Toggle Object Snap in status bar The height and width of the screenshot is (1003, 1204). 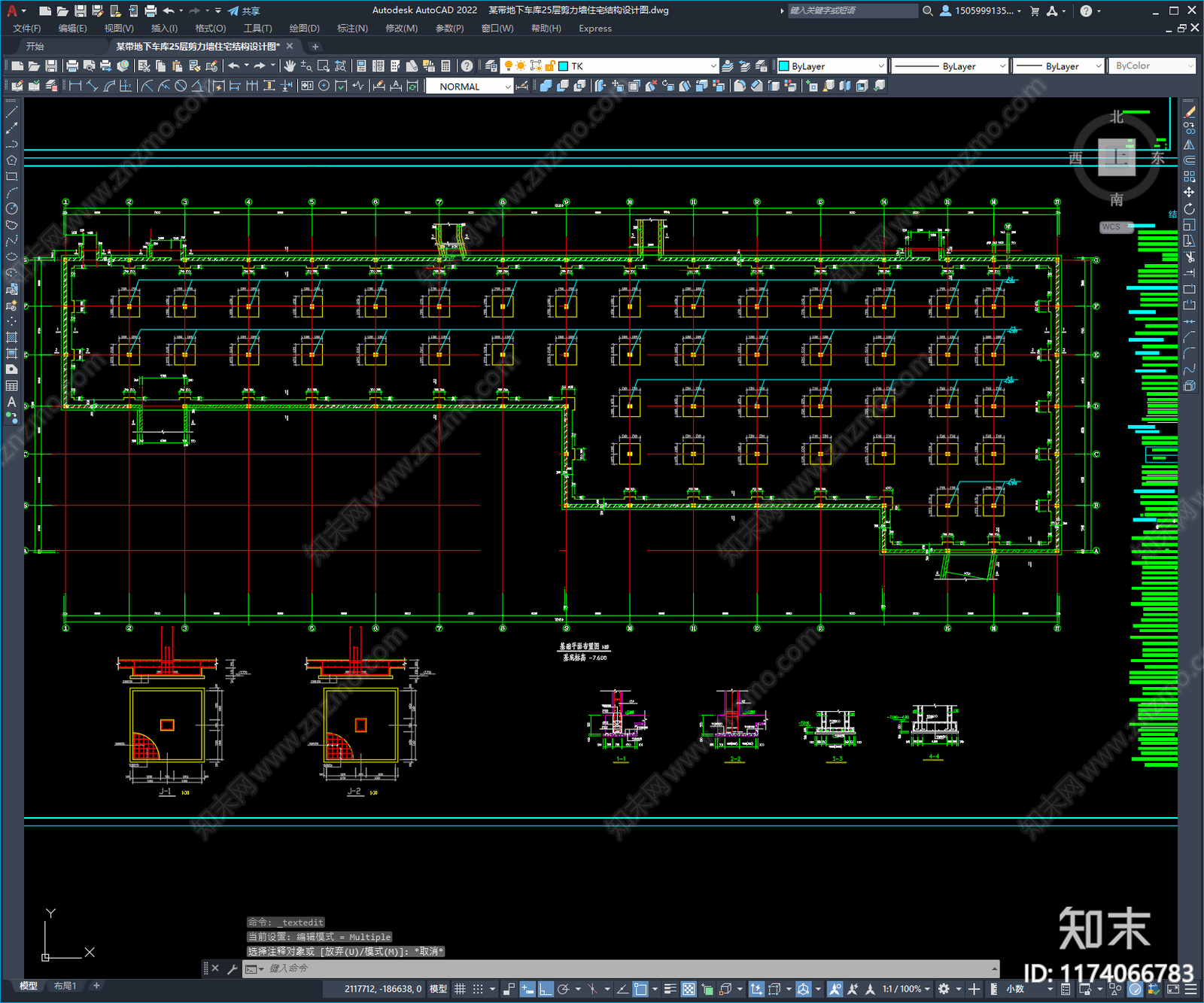pos(640,989)
